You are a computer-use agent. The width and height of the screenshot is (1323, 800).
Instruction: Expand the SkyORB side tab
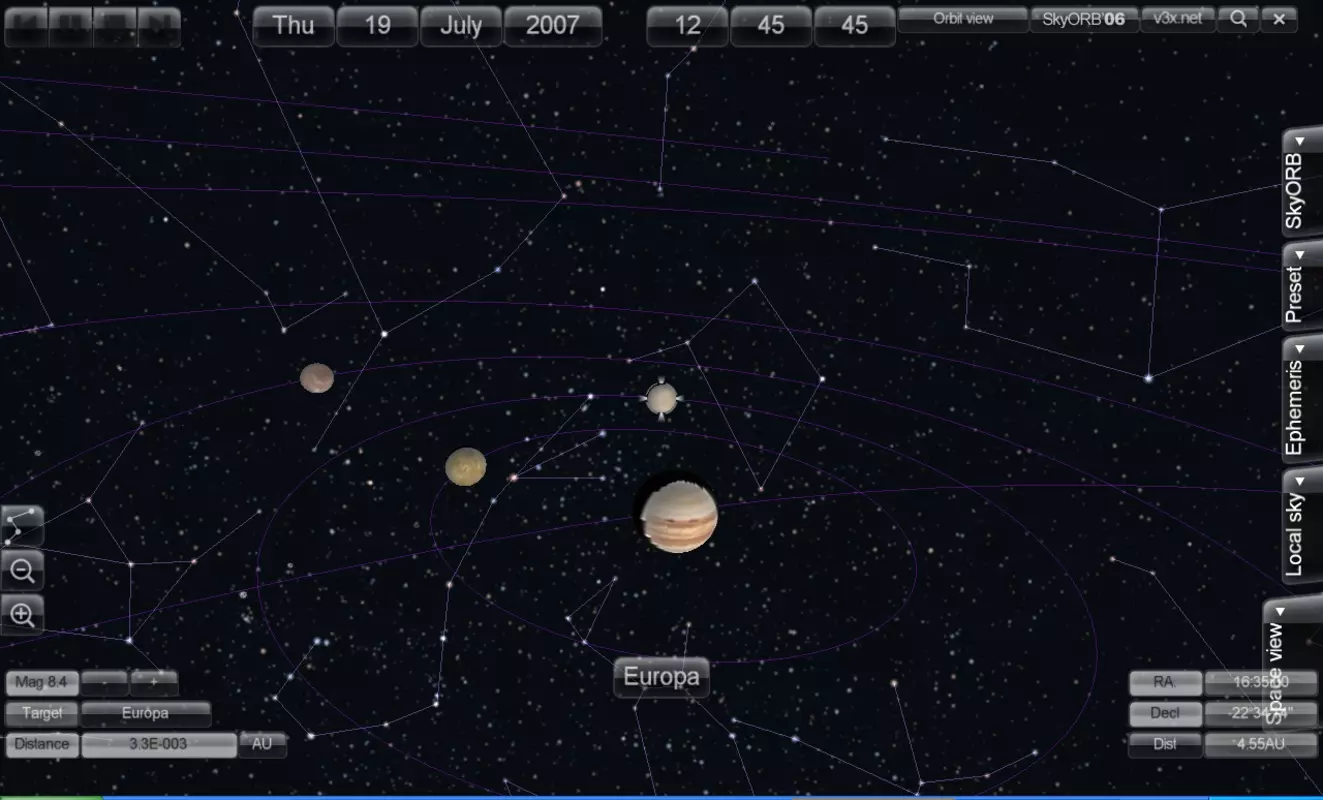point(1302,182)
